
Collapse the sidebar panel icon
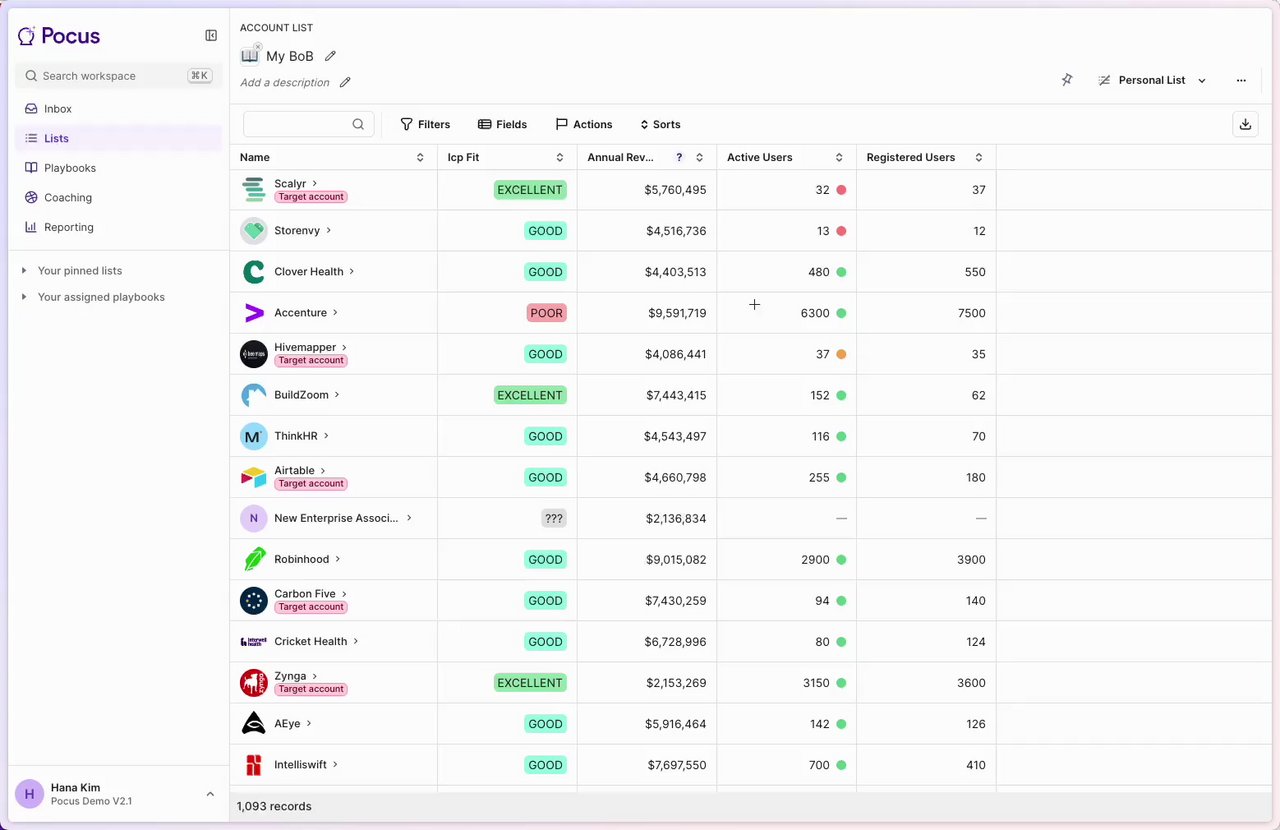point(211,36)
